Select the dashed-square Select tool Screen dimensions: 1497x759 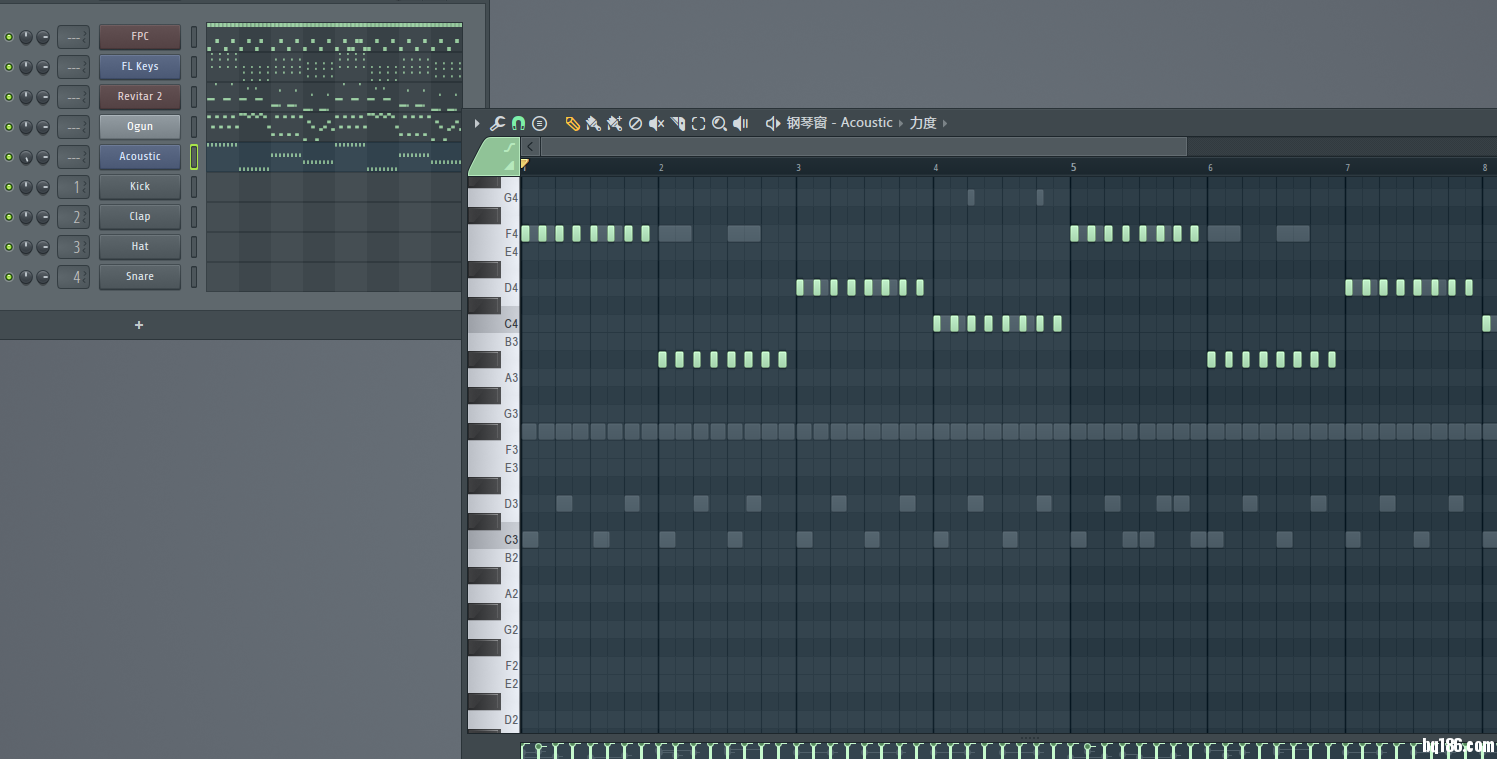tap(698, 123)
